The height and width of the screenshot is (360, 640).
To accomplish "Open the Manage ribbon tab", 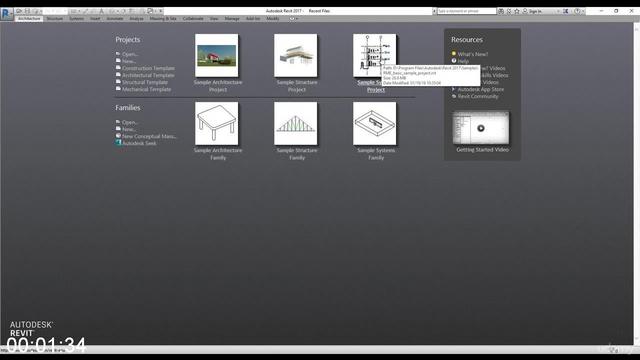I will (x=232, y=18).
